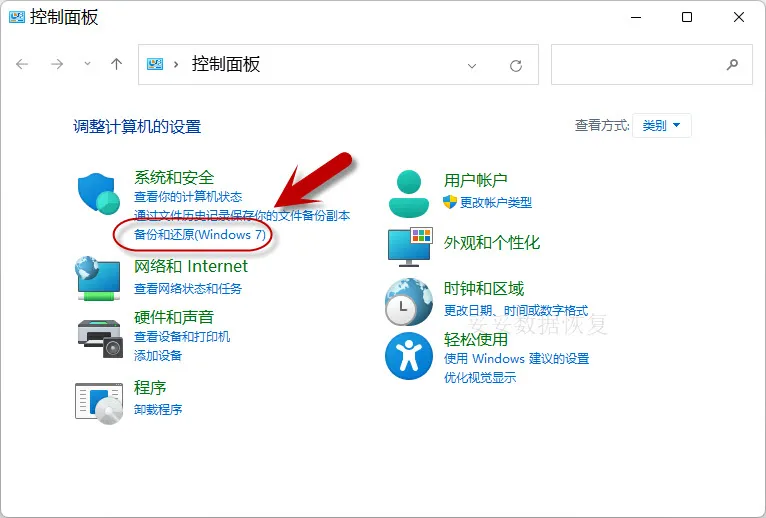Open the Ease of Access icon
766x518 pixels.
click(x=409, y=356)
